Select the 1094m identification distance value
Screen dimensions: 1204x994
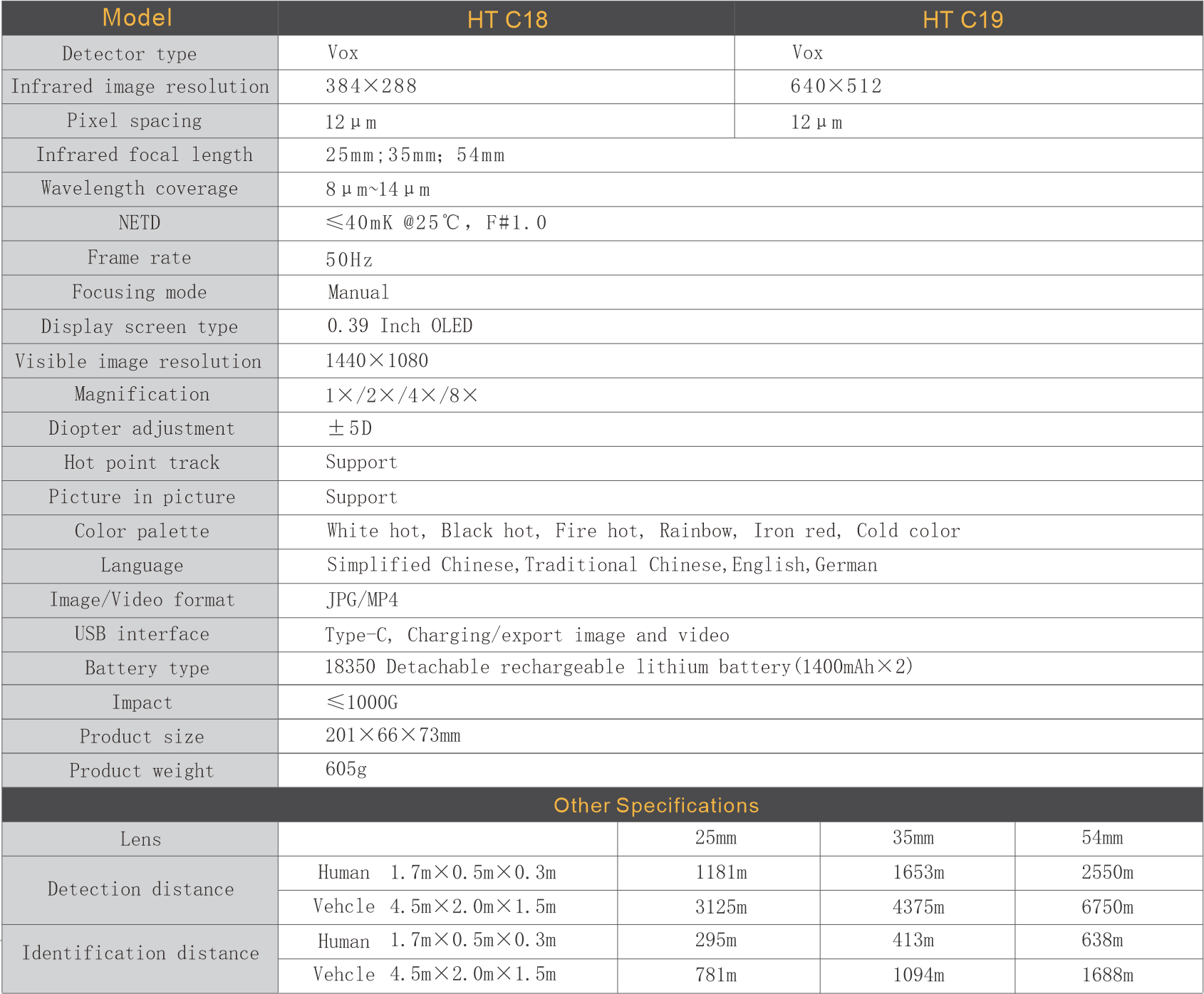click(x=918, y=975)
